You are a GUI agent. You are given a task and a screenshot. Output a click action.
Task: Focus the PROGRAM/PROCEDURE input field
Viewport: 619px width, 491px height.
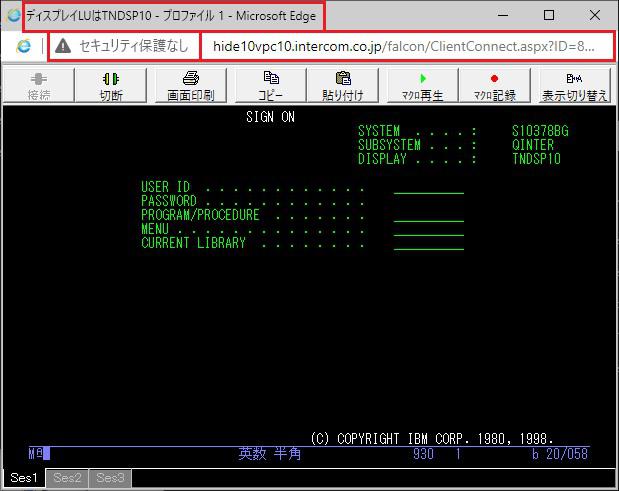point(429,216)
